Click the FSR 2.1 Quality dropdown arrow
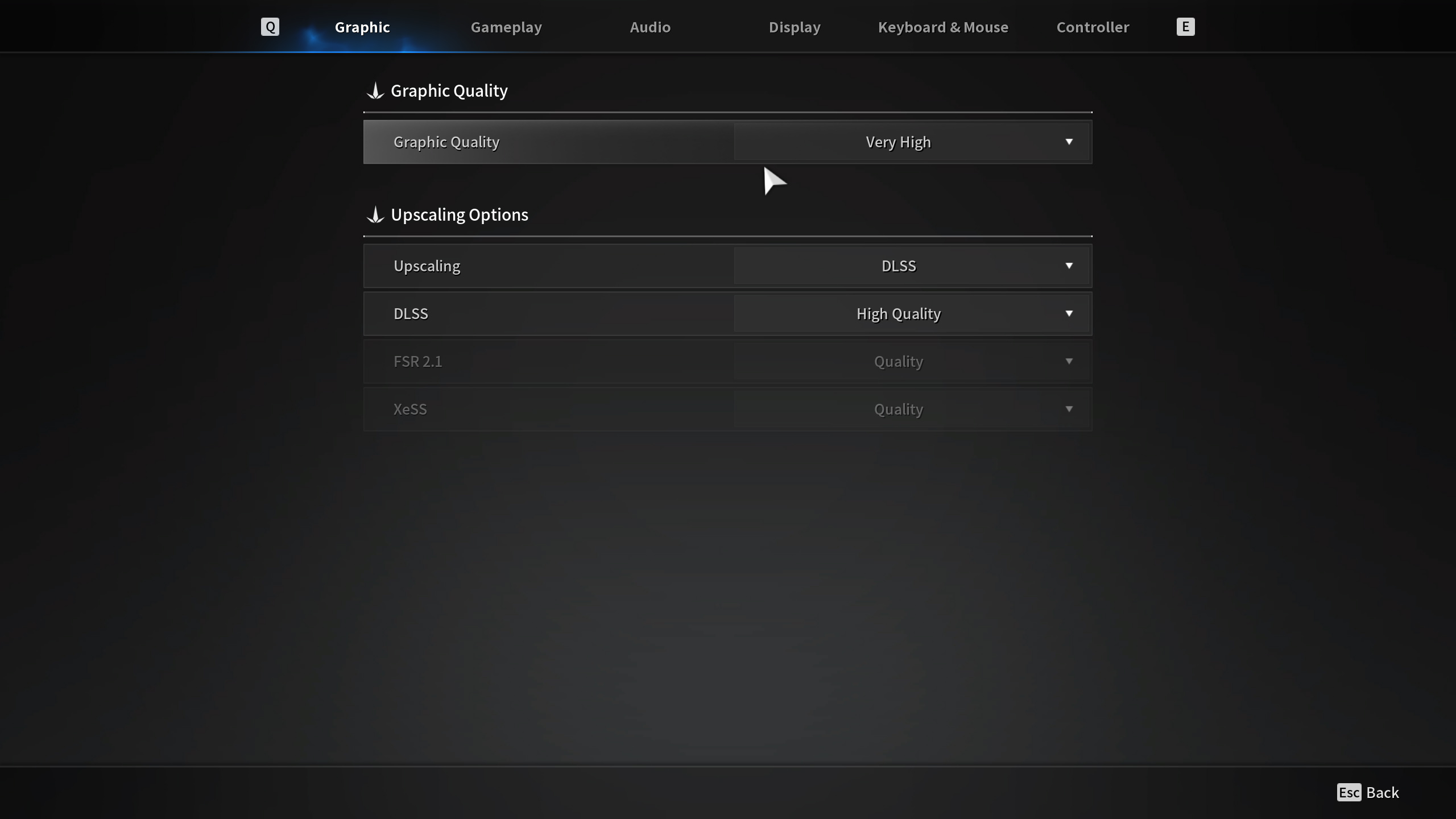This screenshot has height=819, width=1456. [x=1069, y=361]
